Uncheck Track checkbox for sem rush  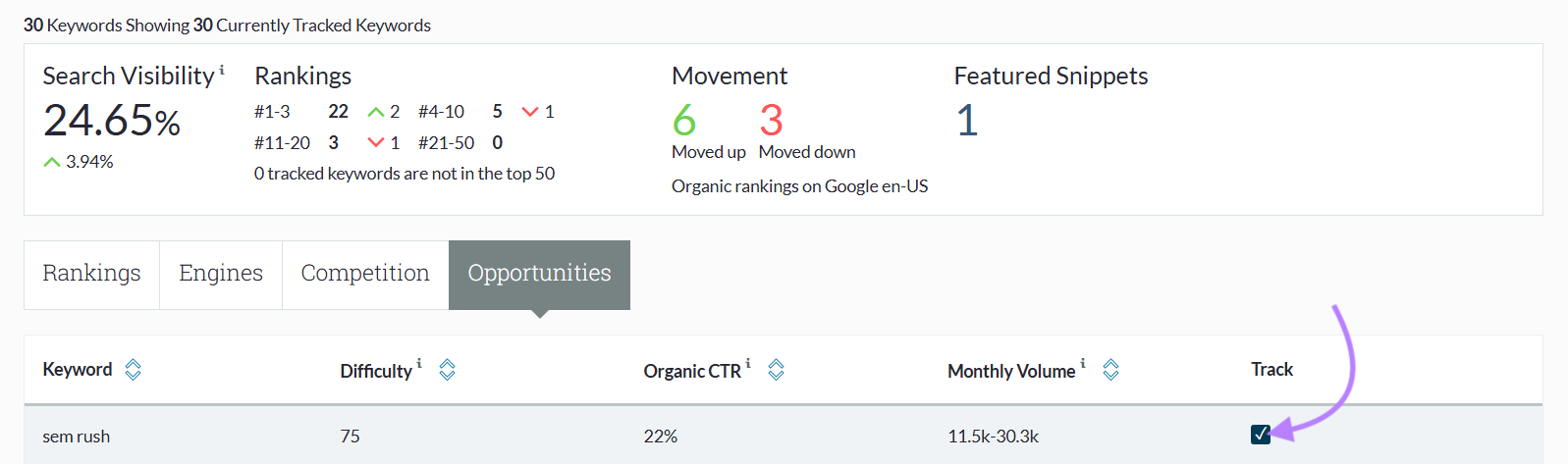pyautogui.click(x=1261, y=435)
